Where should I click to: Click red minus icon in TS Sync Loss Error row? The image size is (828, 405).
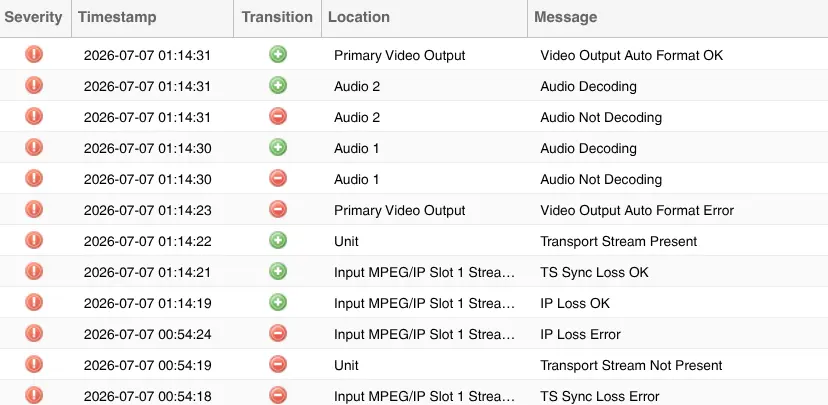278,395
